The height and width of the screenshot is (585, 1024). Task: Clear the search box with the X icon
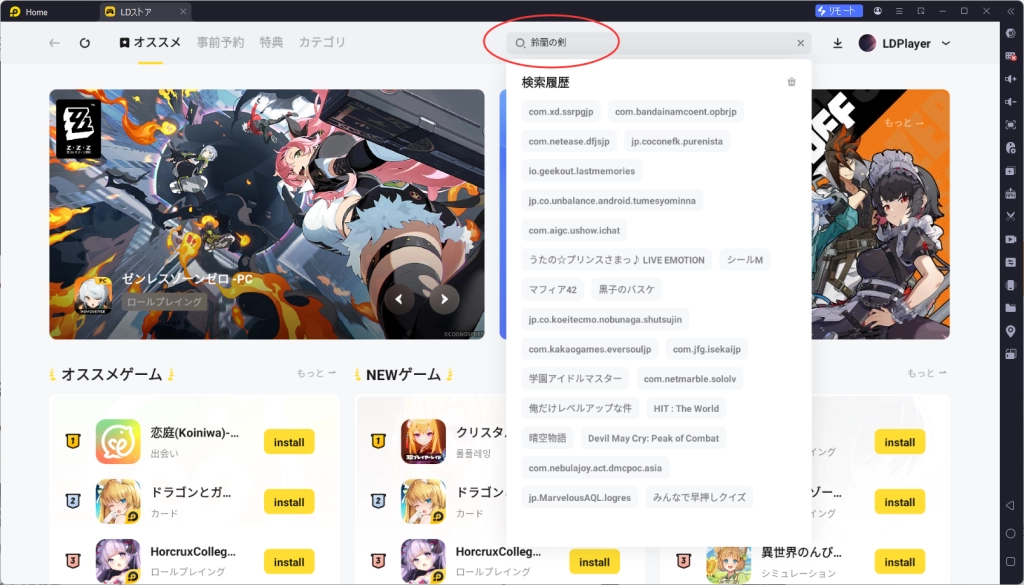[x=800, y=43]
